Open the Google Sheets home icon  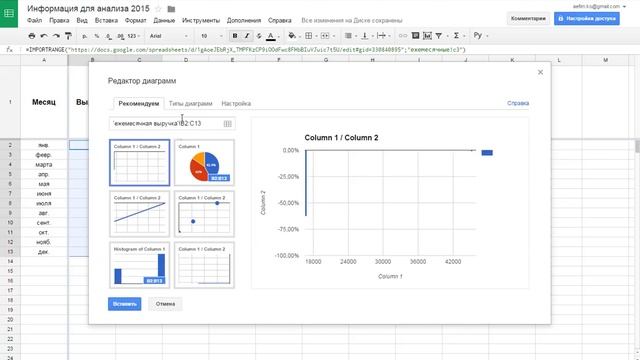[9, 13]
